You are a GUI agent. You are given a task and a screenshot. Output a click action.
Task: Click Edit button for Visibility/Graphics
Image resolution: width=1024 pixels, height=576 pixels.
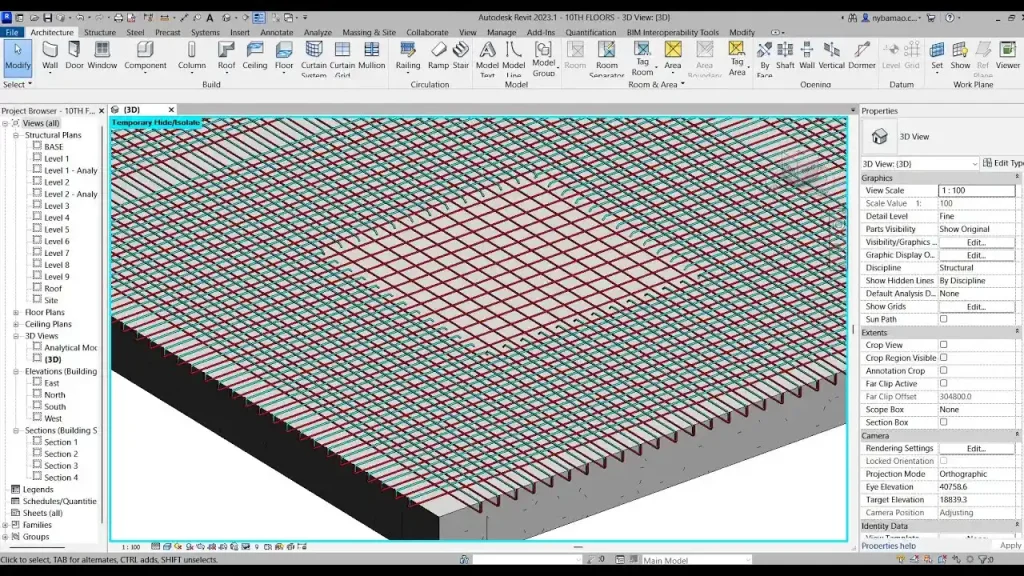click(976, 242)
